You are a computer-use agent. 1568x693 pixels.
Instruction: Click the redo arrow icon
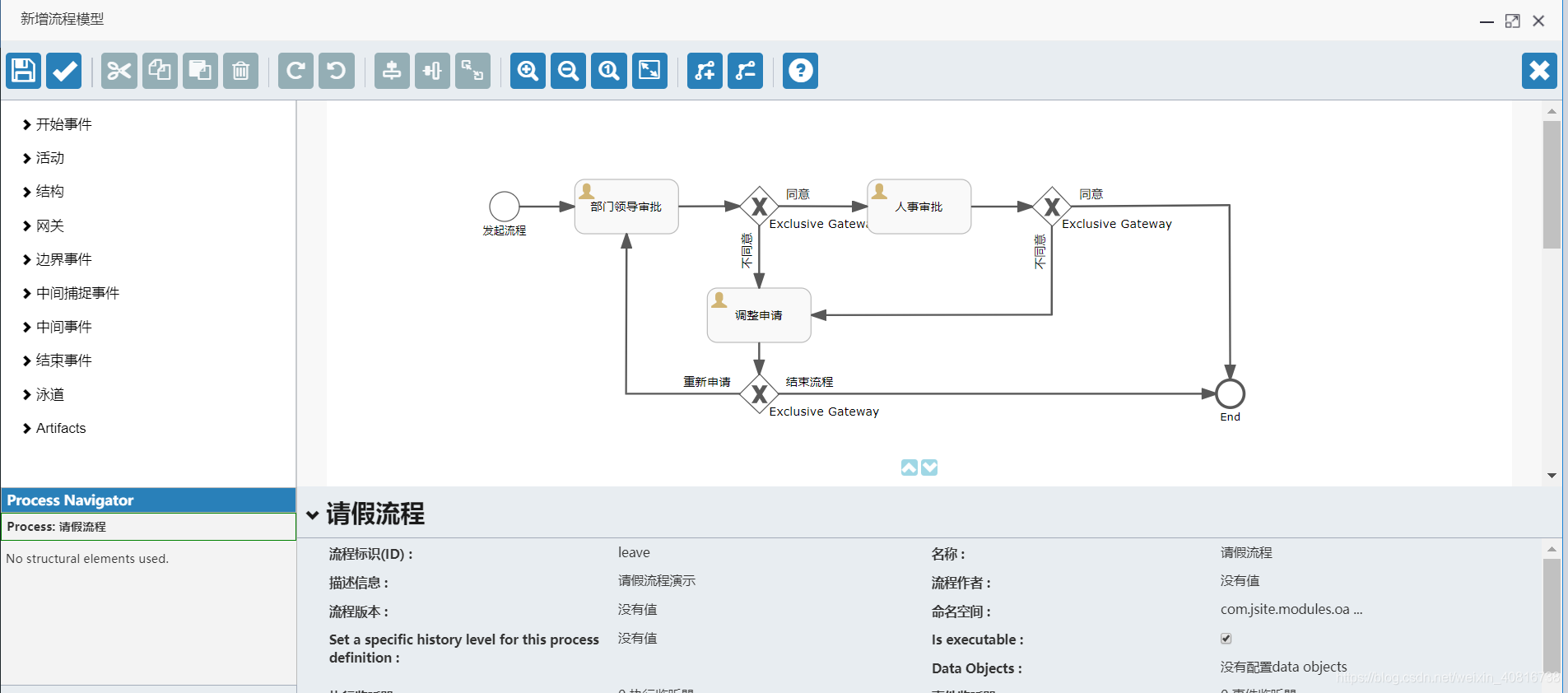295,71
